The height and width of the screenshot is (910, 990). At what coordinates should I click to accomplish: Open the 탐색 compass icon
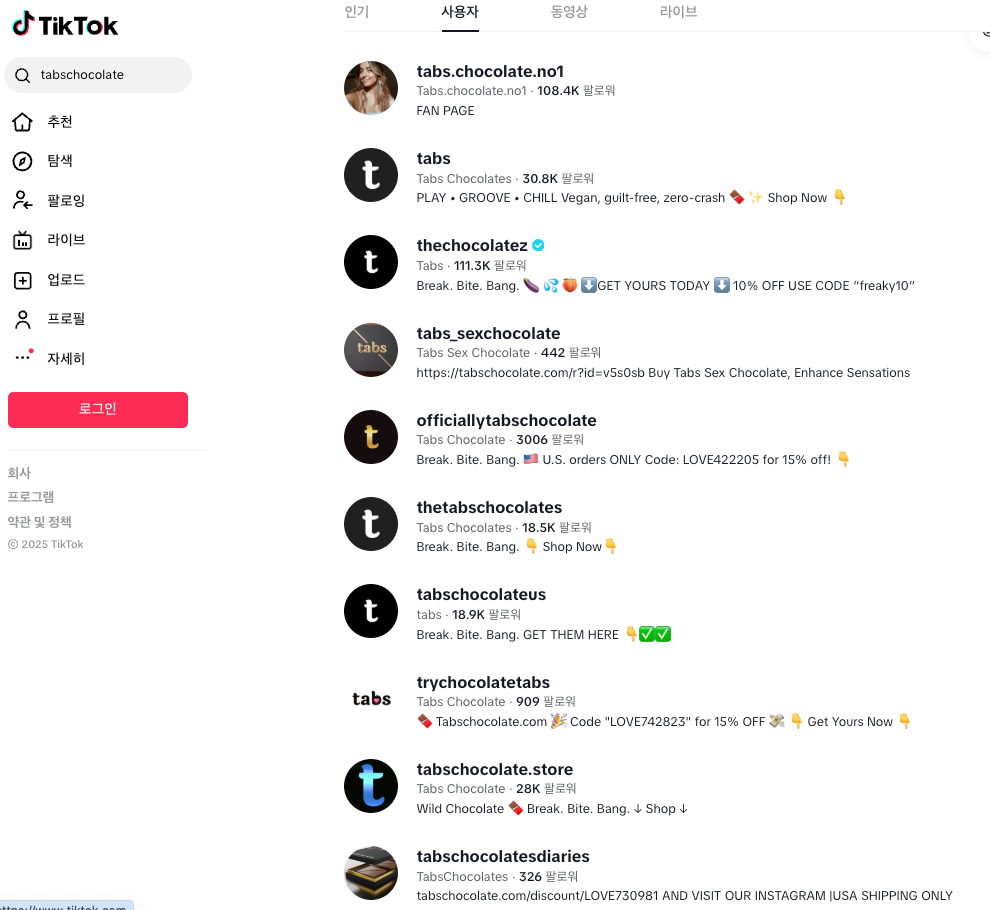pyautogui.click(x=22, y=161)
